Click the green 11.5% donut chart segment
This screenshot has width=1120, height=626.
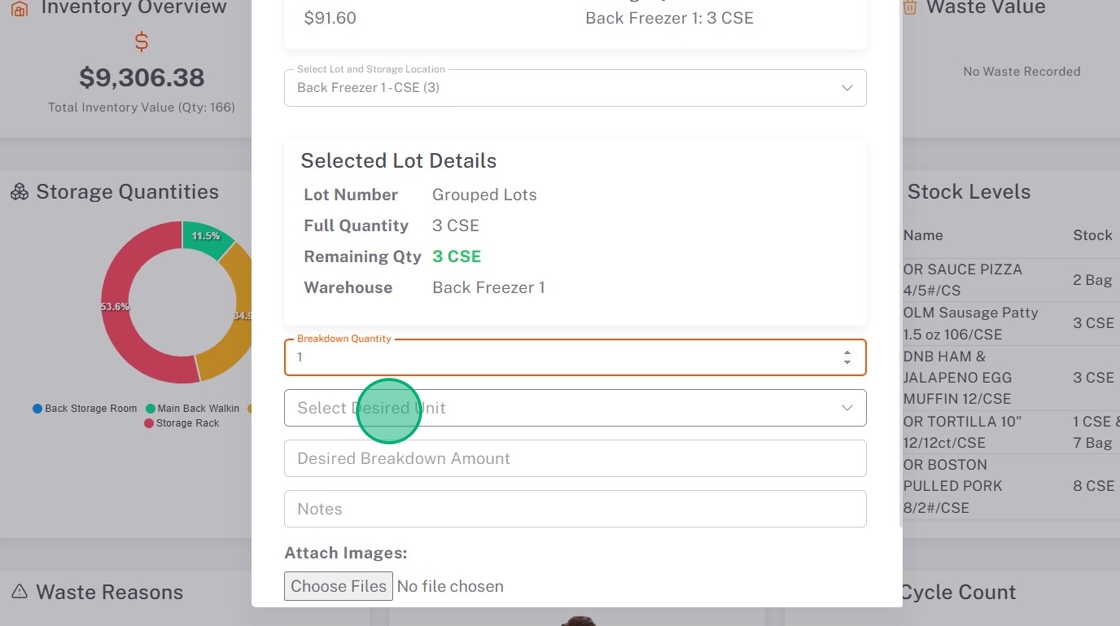click(206, 237)
